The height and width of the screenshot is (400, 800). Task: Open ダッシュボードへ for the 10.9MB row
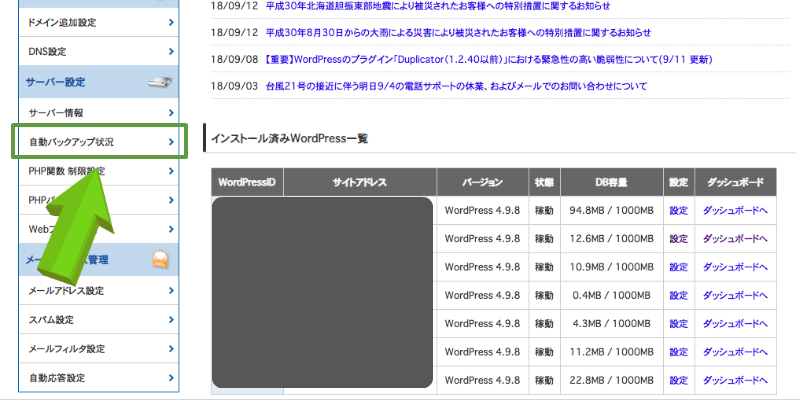click(x=735, y=267)
